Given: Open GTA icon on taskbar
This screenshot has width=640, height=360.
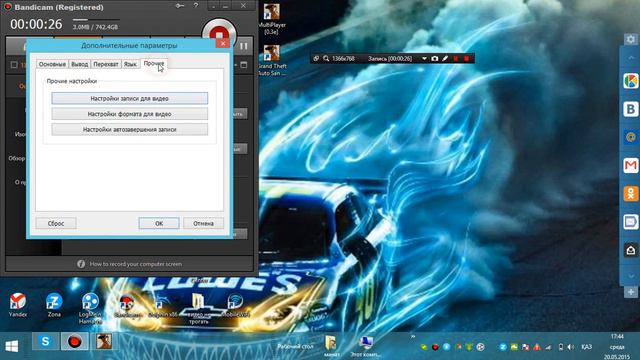Looking at the screenshot, I should 104,341.
